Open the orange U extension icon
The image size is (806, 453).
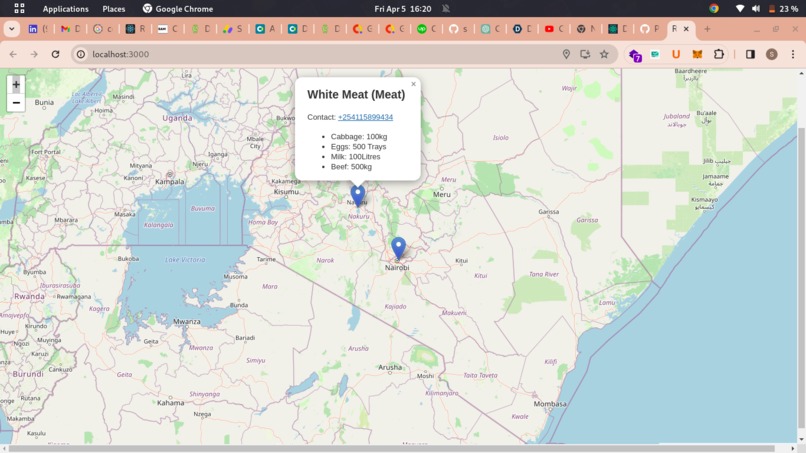(x=676, y=54)
